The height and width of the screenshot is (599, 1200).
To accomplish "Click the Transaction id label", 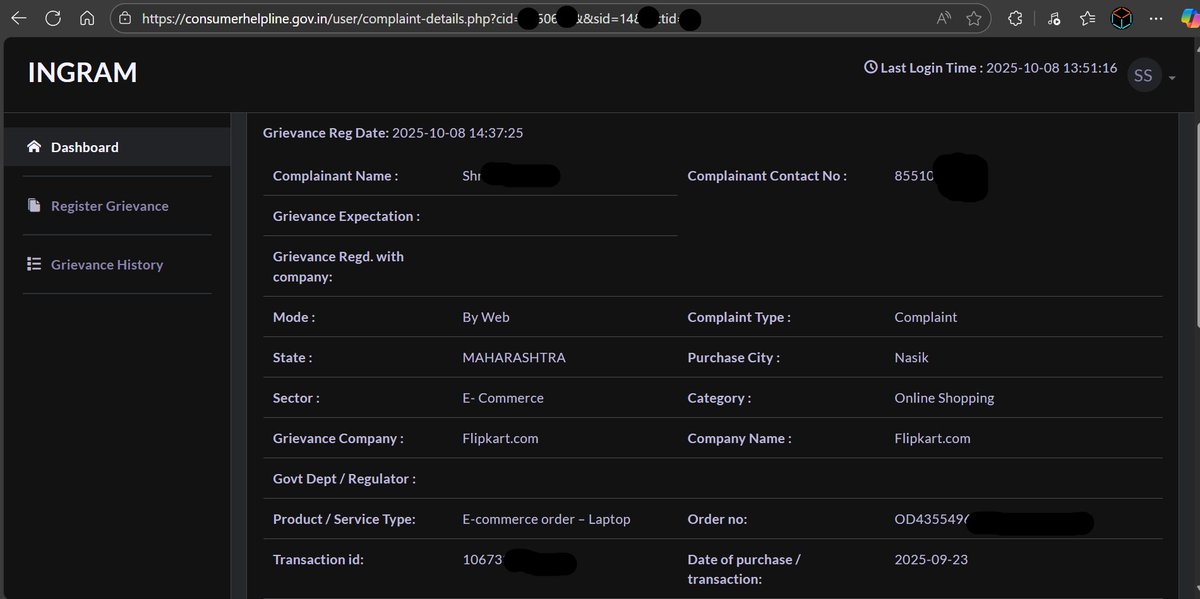I will pyautogui.click(x=318, y=560).
